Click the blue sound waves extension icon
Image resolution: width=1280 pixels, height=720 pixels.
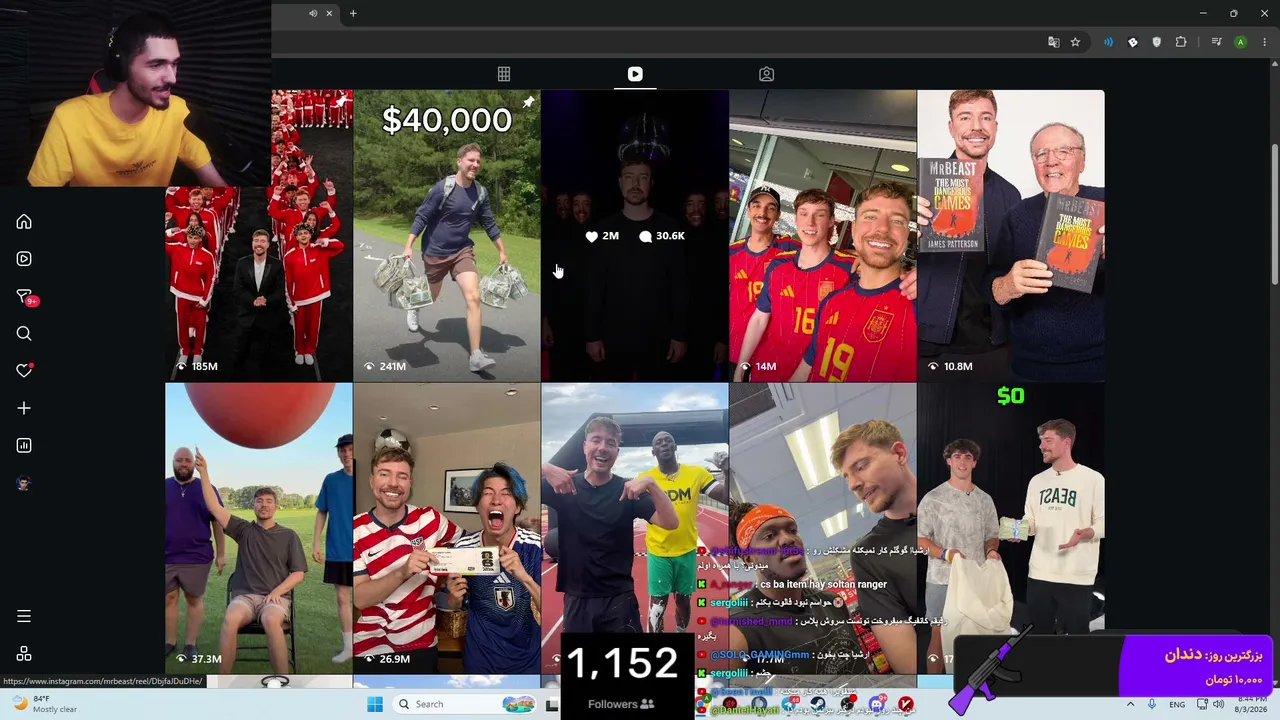click(x=1108, y=42)
